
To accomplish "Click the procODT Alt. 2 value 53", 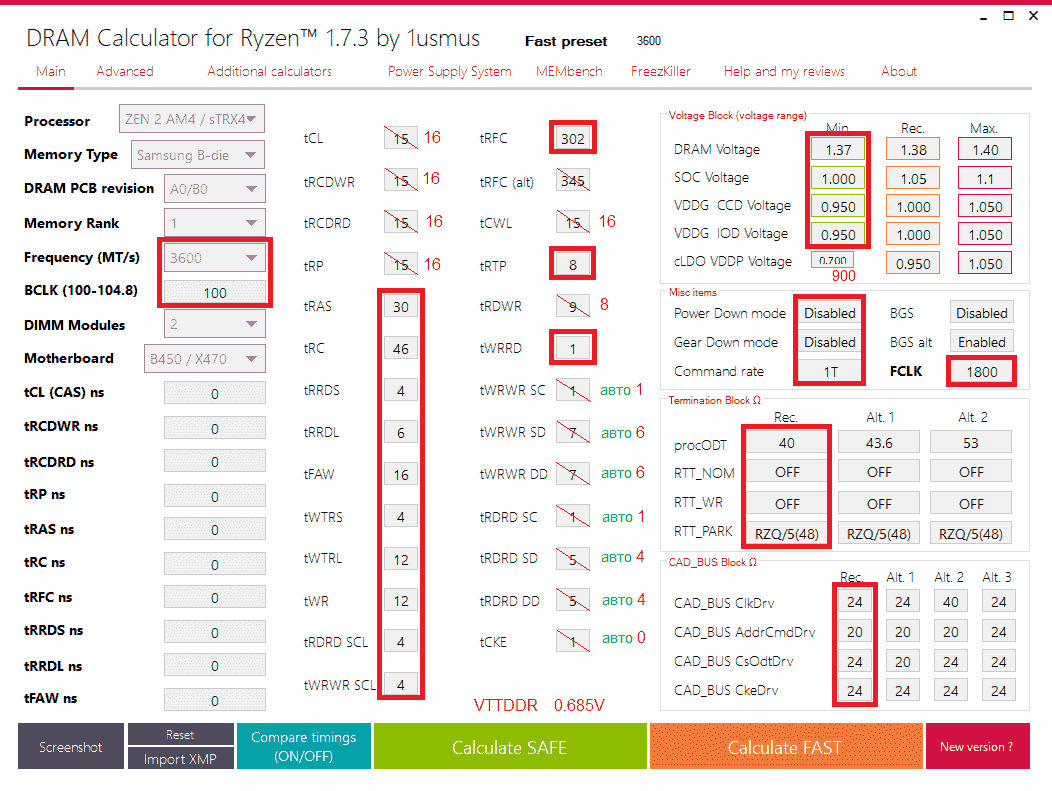I will [971, 443].
